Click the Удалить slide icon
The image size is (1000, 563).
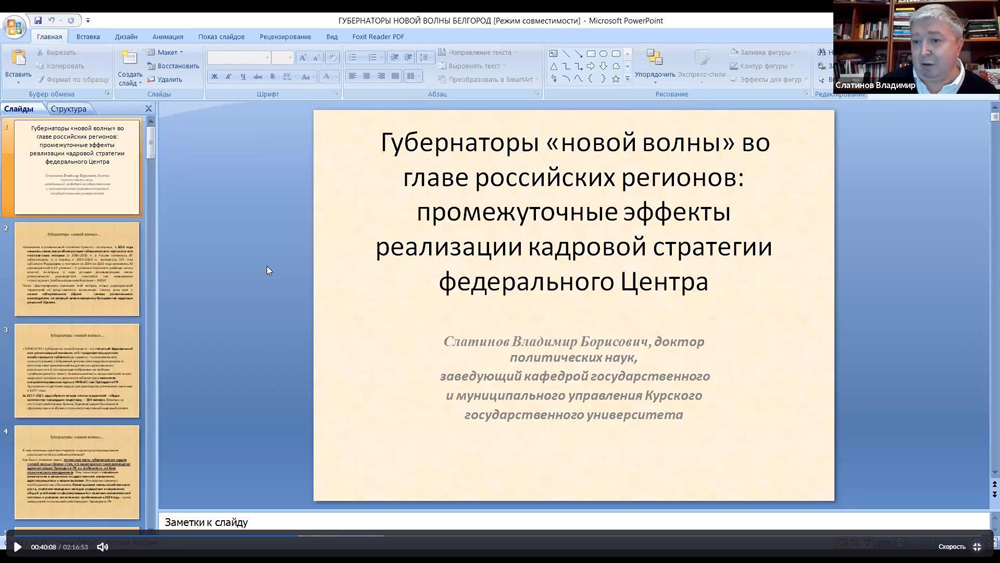pos(165,79)
